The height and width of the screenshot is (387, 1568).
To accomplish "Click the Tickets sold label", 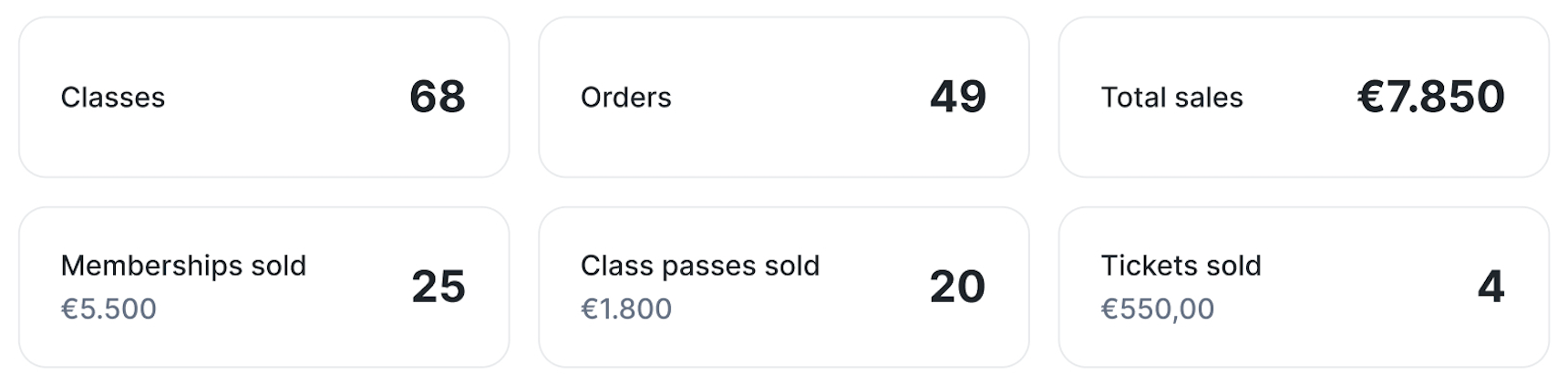I will 1181,266.
